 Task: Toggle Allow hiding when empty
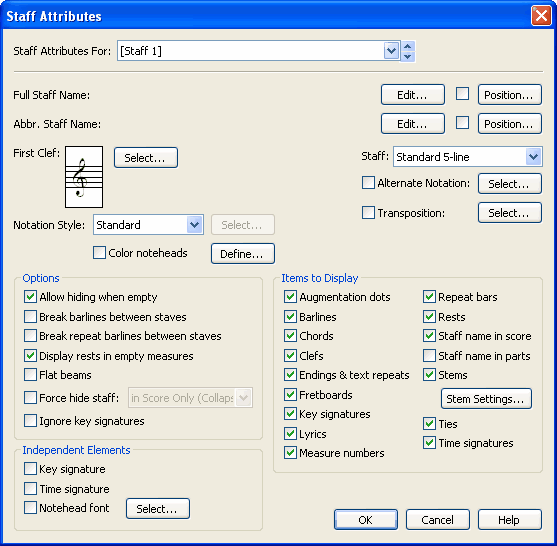[x=31, y=297]
